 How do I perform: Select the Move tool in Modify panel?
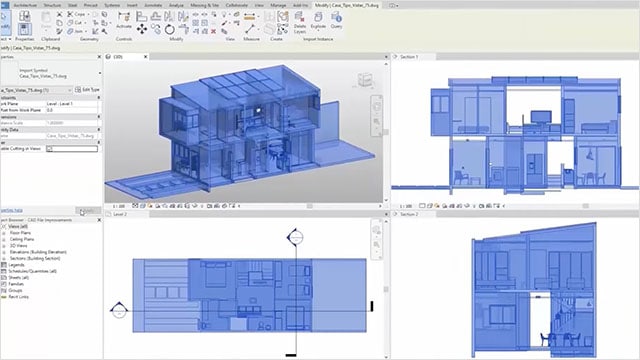click(x=142, y=29)
